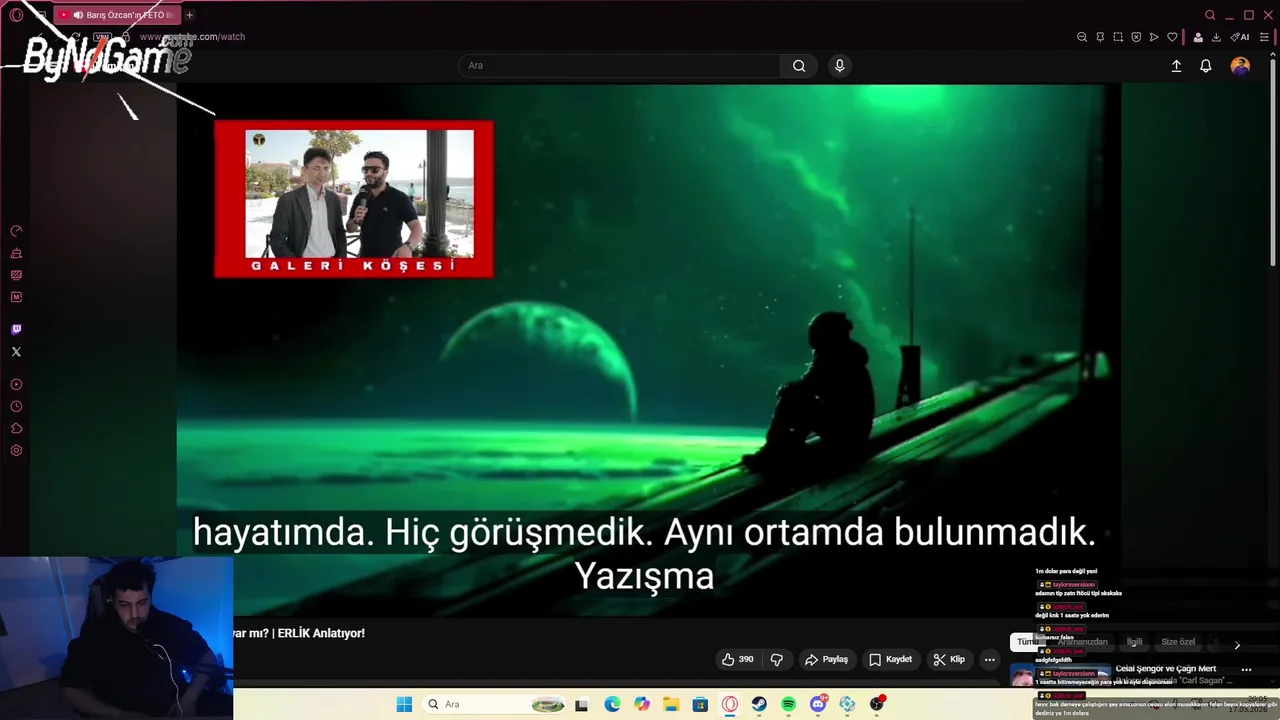The width and height of the screenshot is (1280, 720).
Task: Open sidebar Settings gear icon
Action: (x=16, y=450)
